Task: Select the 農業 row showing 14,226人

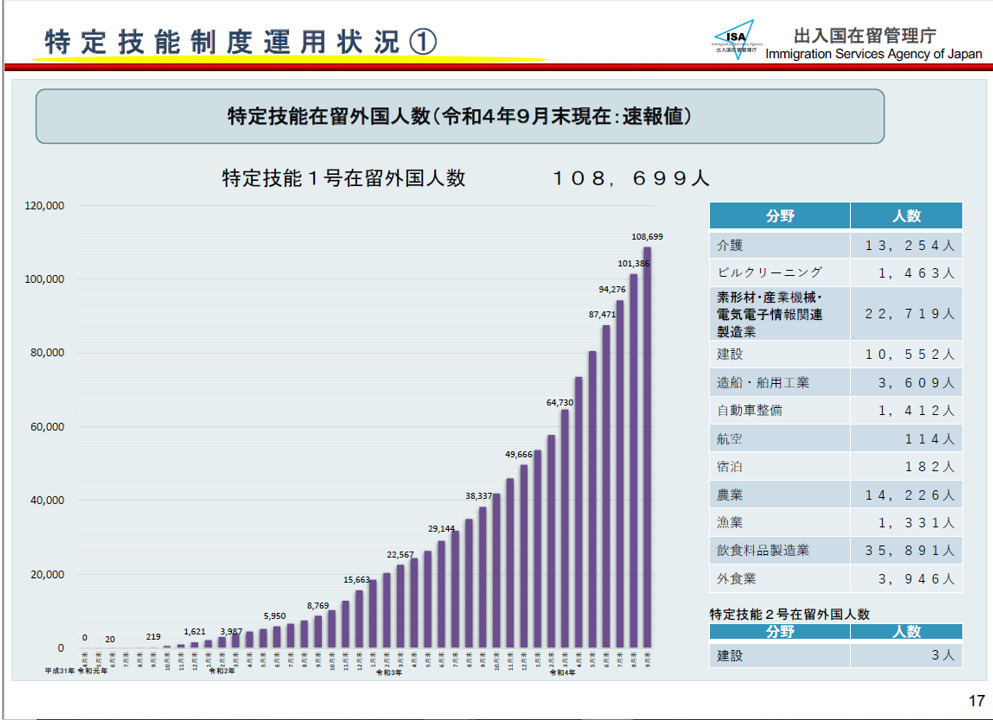Action: 779,494
